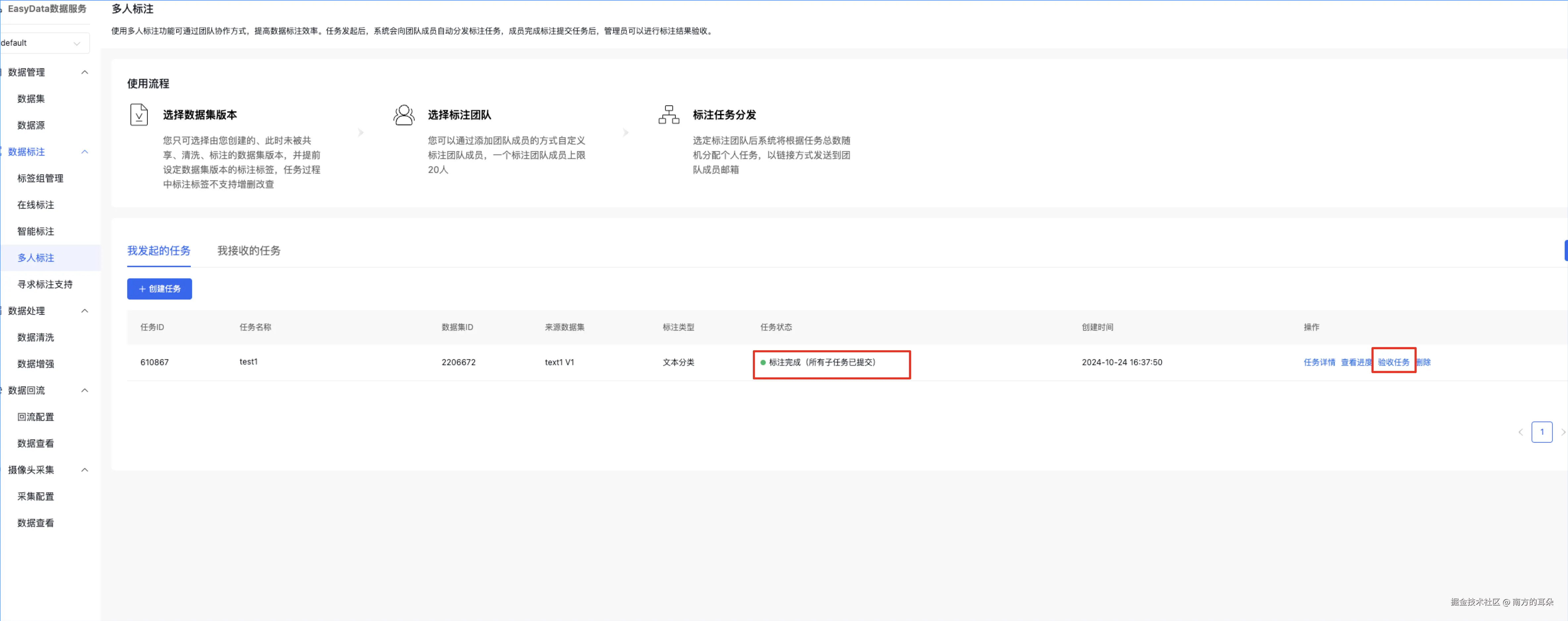Open 在线标注 in sidebar
This screenshot has width=1568, height=621.
(35, 205)
